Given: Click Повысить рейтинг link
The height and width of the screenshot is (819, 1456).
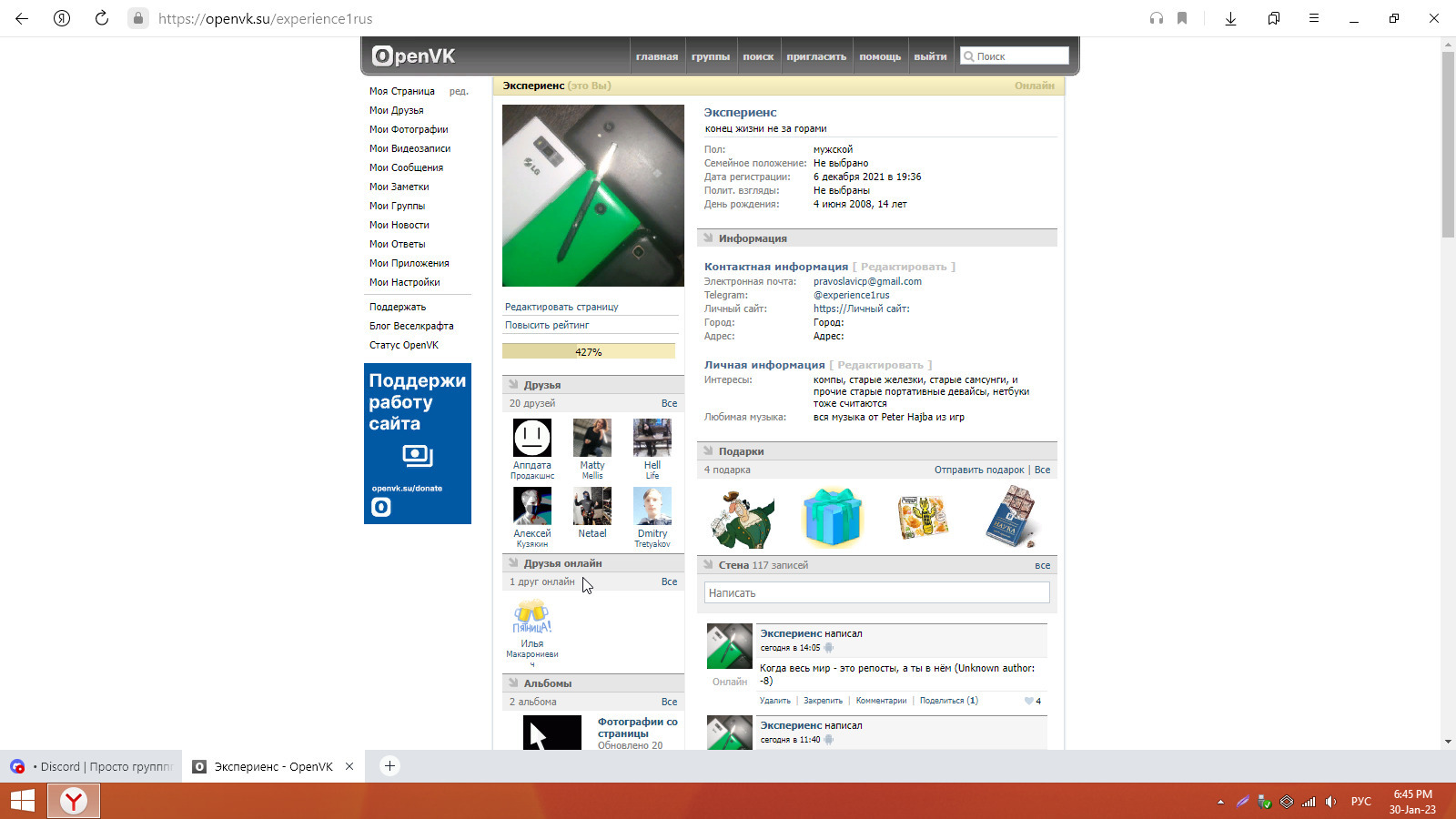Looking at the screenshot, I should tap(547, 325).
